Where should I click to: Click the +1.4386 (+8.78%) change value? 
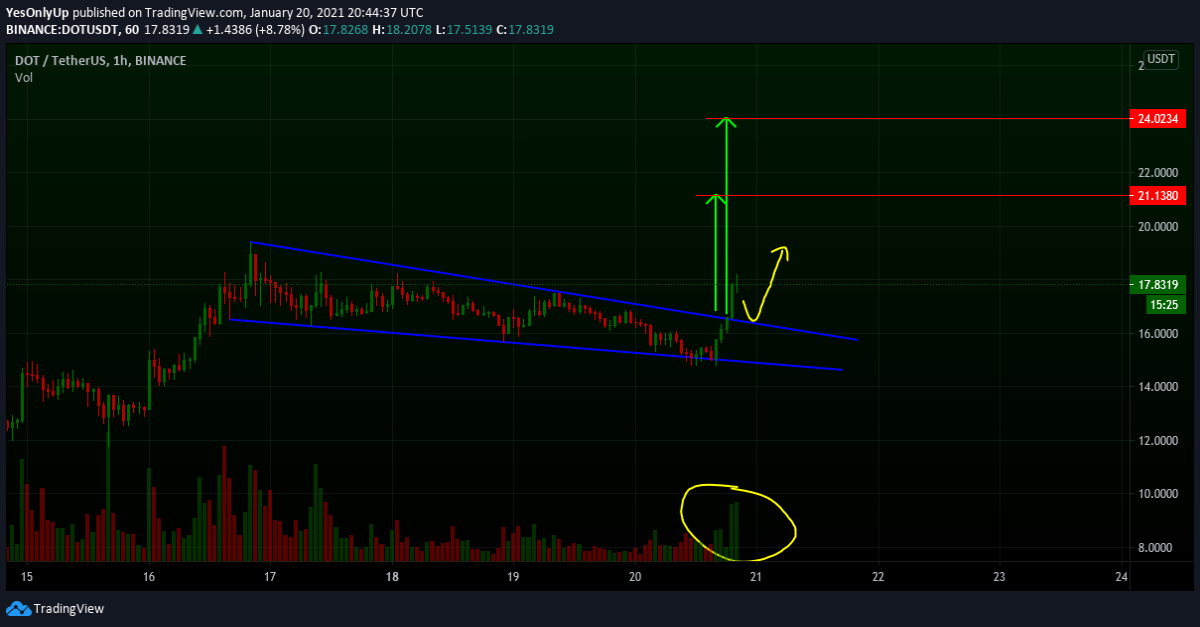[x=255, y=29]
